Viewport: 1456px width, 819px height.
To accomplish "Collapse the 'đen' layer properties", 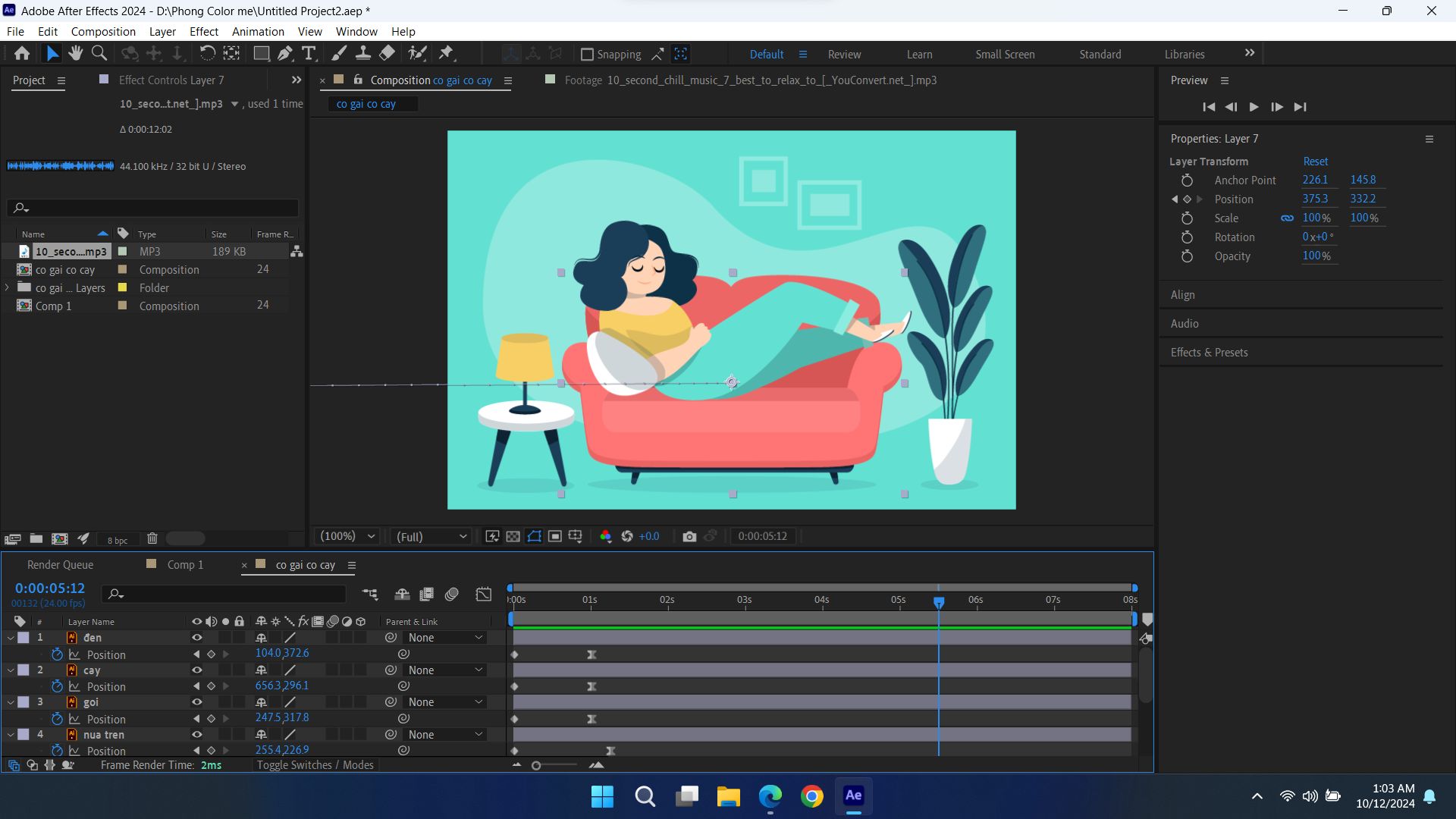I will (11, 639).
